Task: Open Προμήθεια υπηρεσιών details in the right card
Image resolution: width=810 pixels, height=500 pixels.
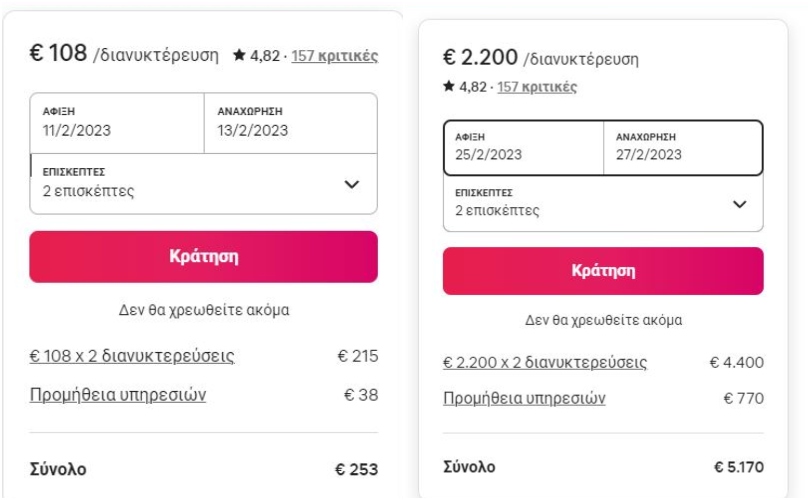Action: [524, 398]
